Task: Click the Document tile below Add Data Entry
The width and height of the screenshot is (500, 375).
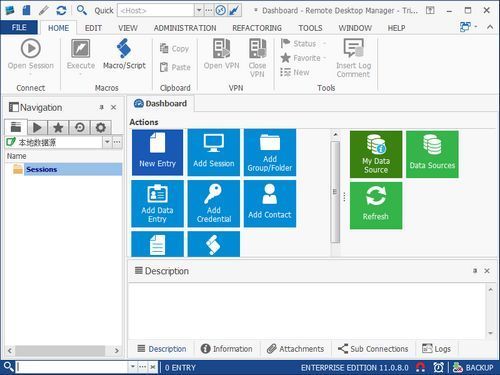Action: coord(157,244)
